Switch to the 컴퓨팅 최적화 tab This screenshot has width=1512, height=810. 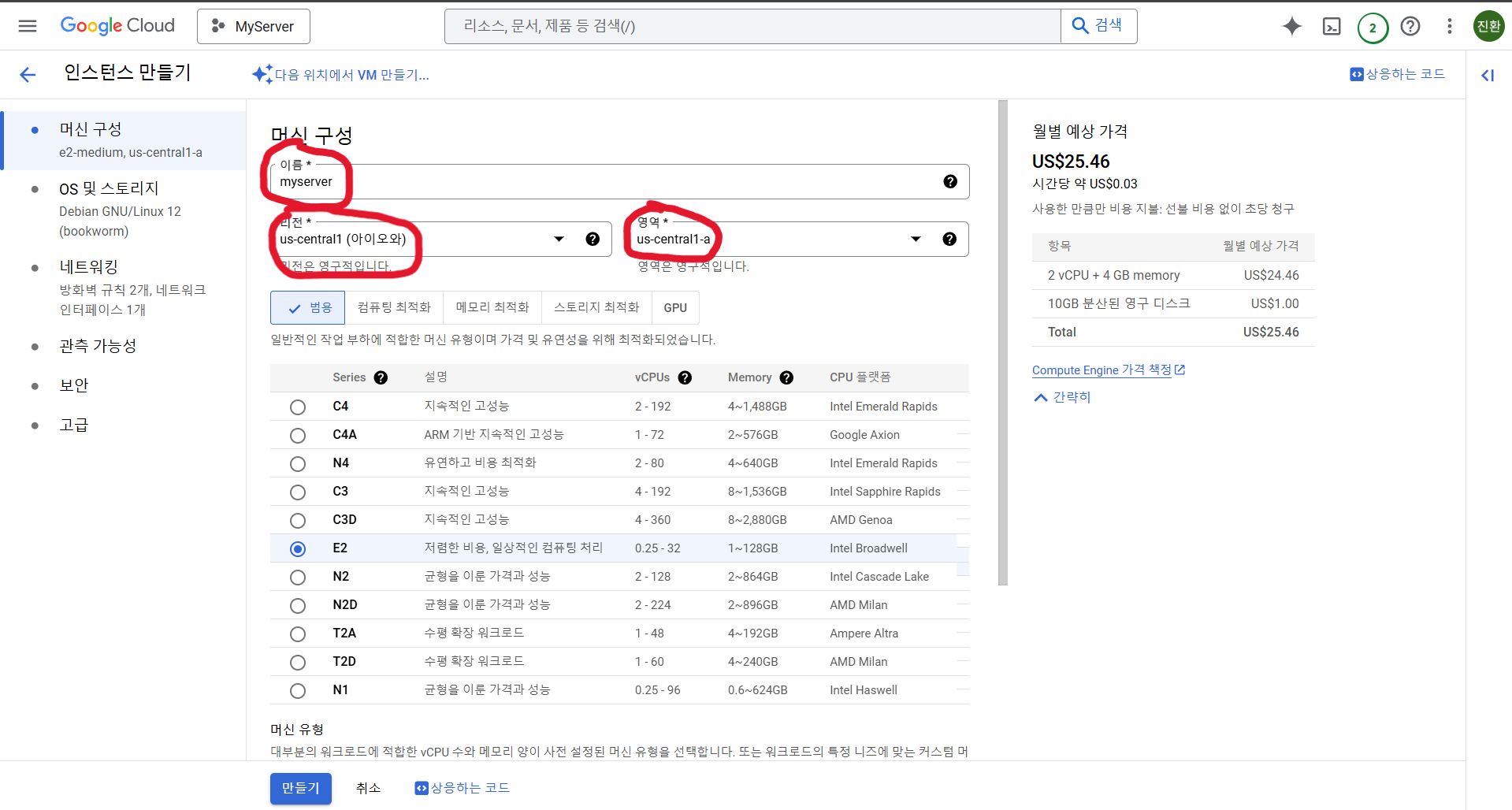pos(394,308)
